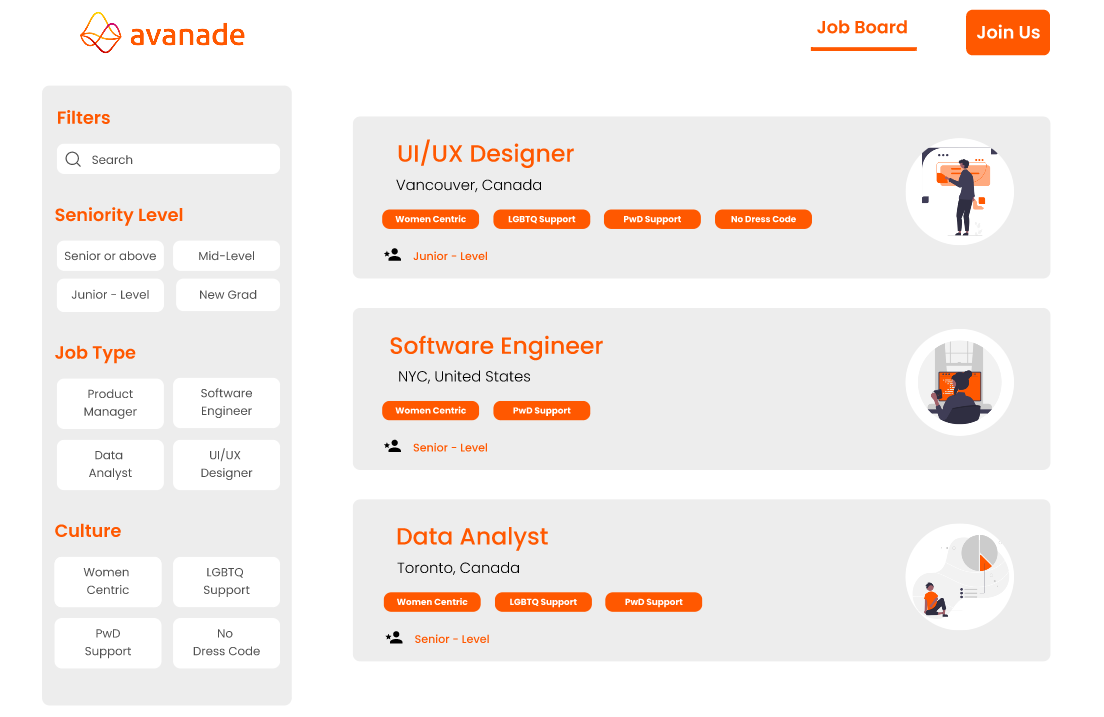Toggle the Senior or above filter
1104x717 pixels.
tap(110, 255)
